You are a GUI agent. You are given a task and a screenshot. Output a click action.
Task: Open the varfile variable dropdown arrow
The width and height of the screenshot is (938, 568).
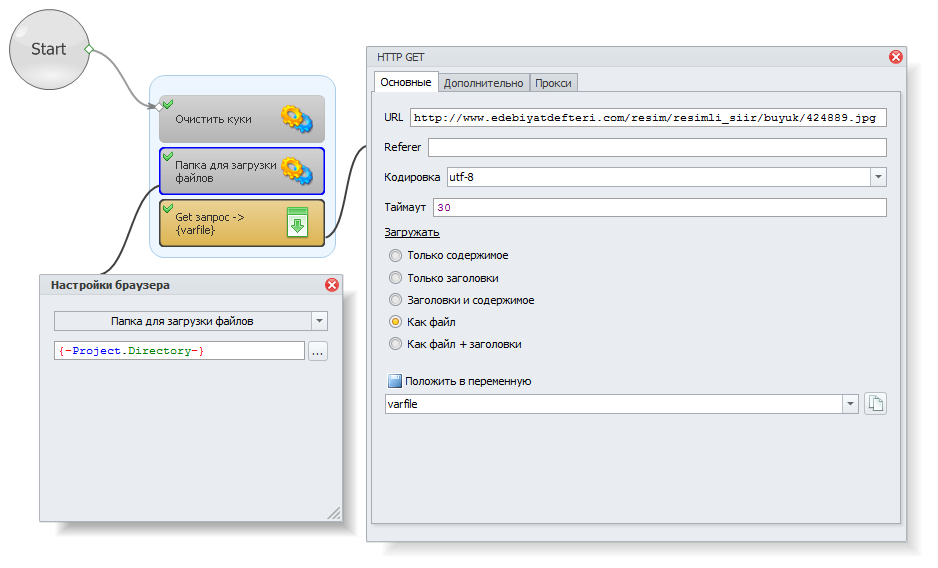click(x=850, y=404)
